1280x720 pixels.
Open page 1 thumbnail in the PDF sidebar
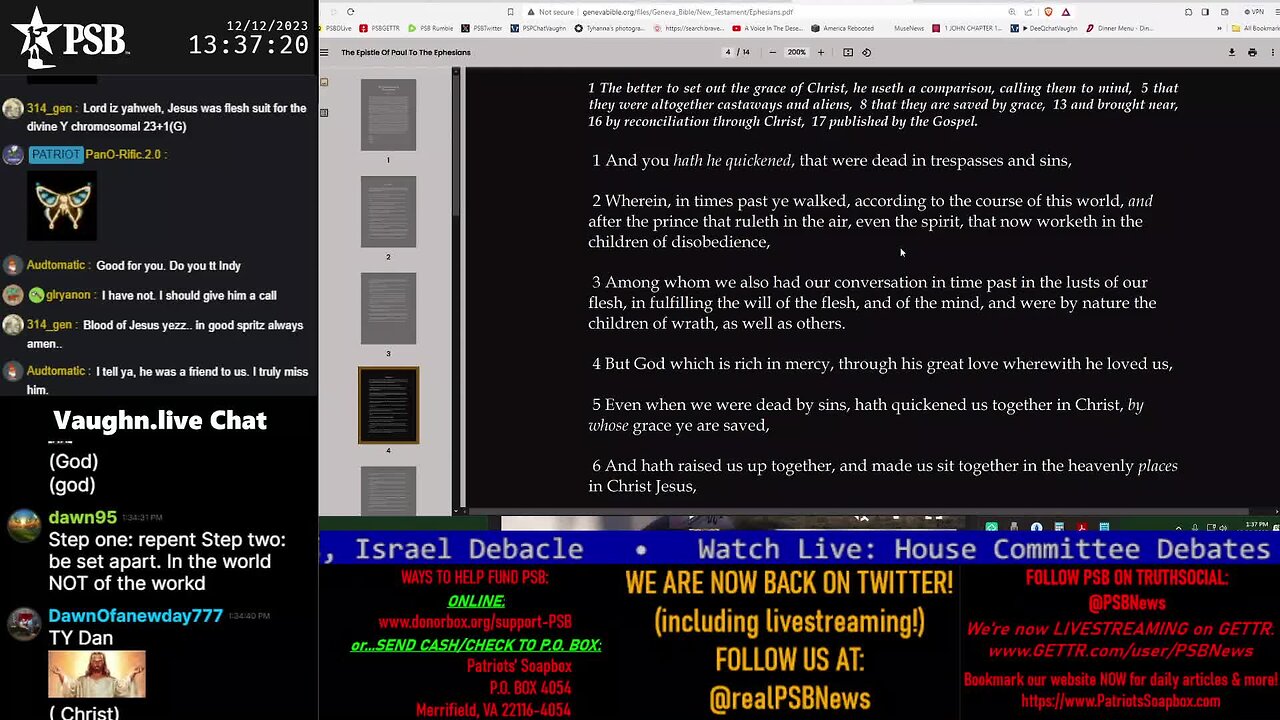point(388,115)
